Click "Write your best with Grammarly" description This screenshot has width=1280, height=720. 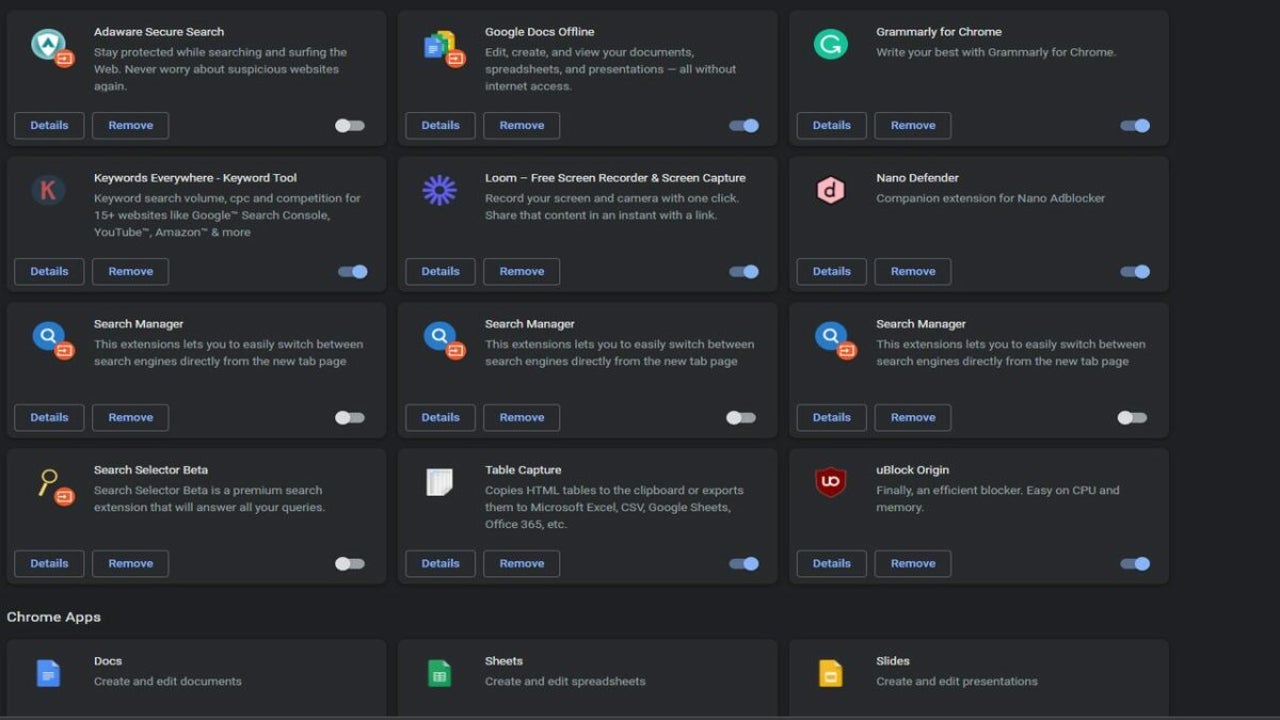996,52
